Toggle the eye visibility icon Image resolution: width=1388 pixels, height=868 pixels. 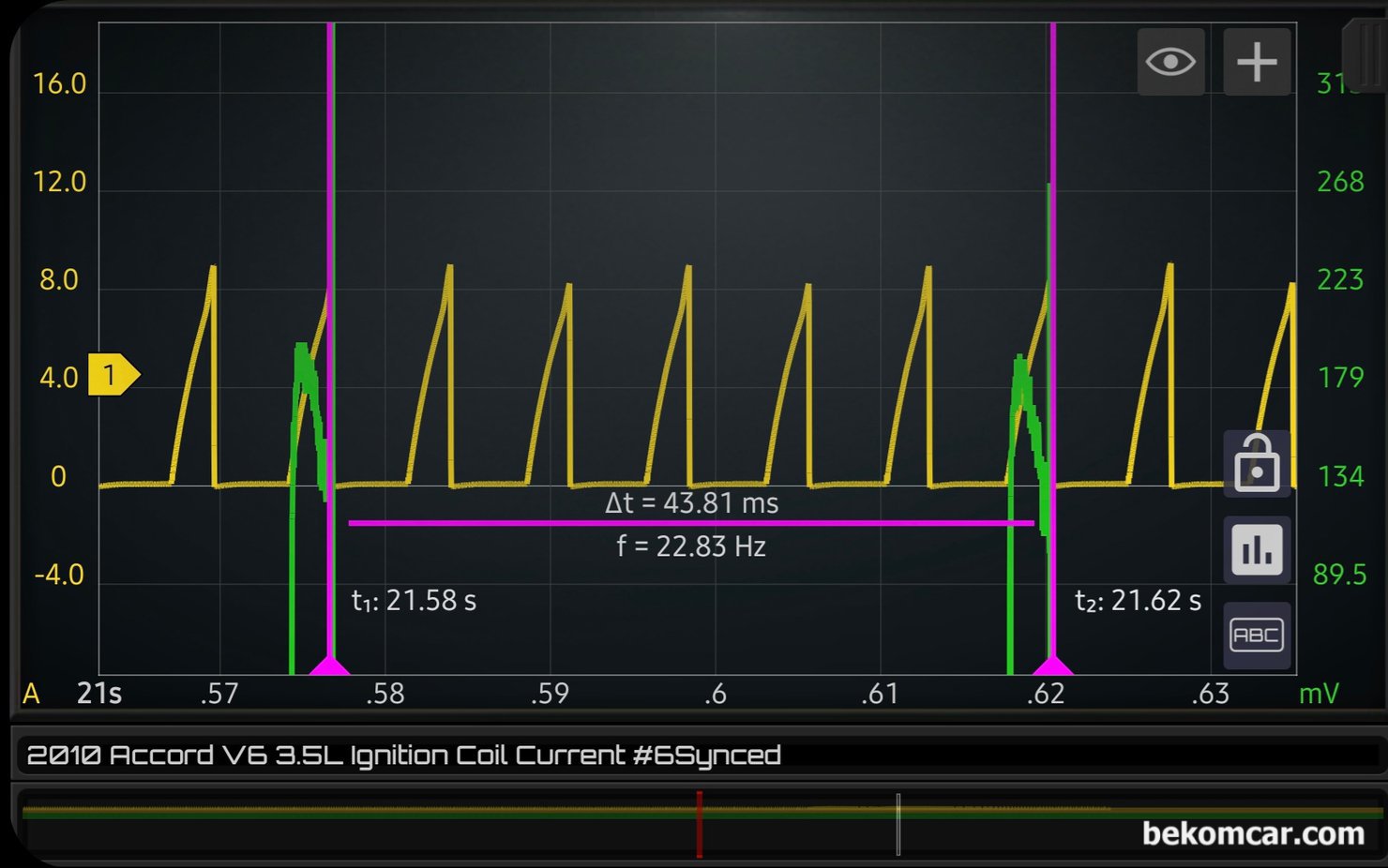[x=1169, y=62]
